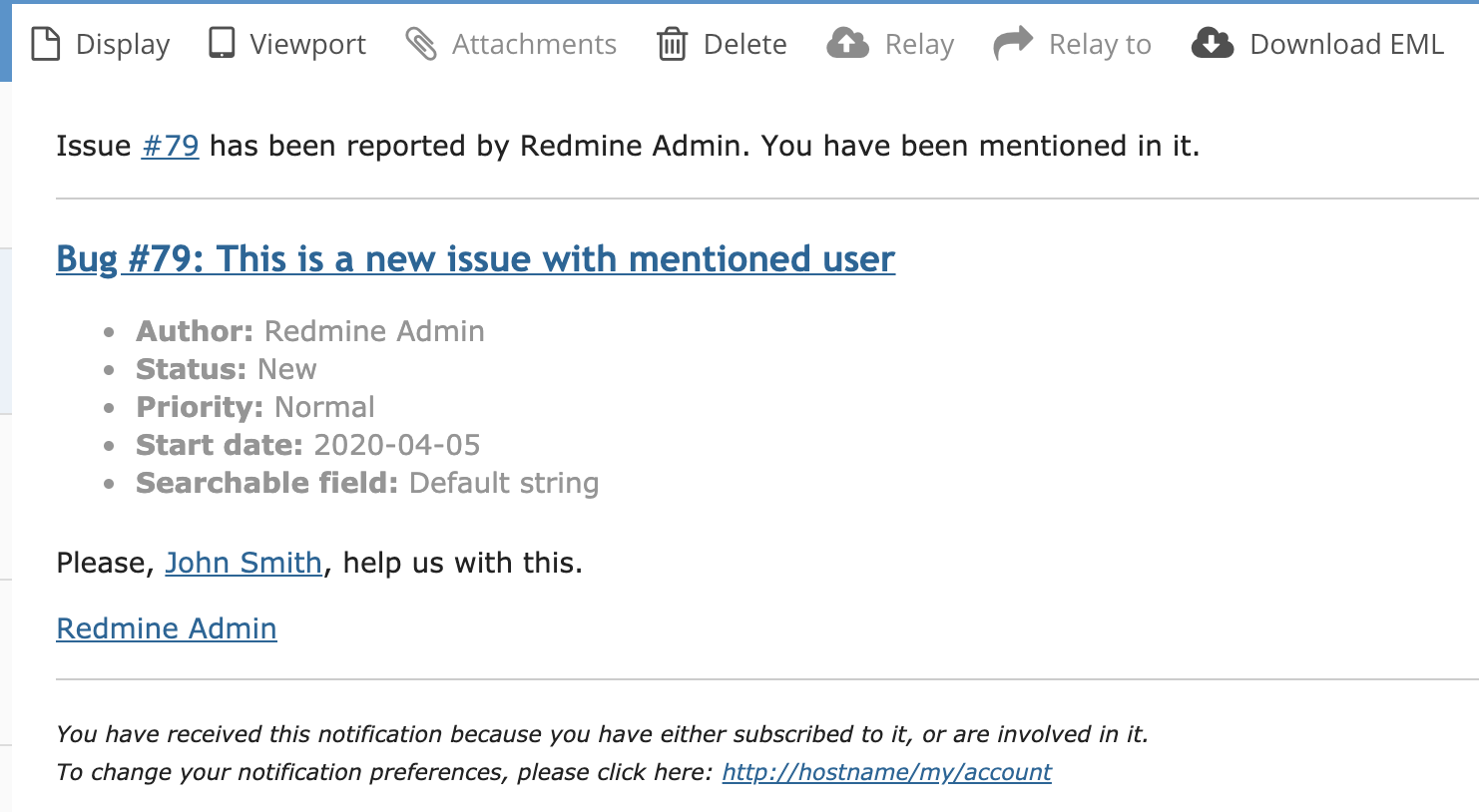Click the Delete trash can icon
Image resolution: width=1479 pixels, height=812 pixels.
tap(672, 44)
